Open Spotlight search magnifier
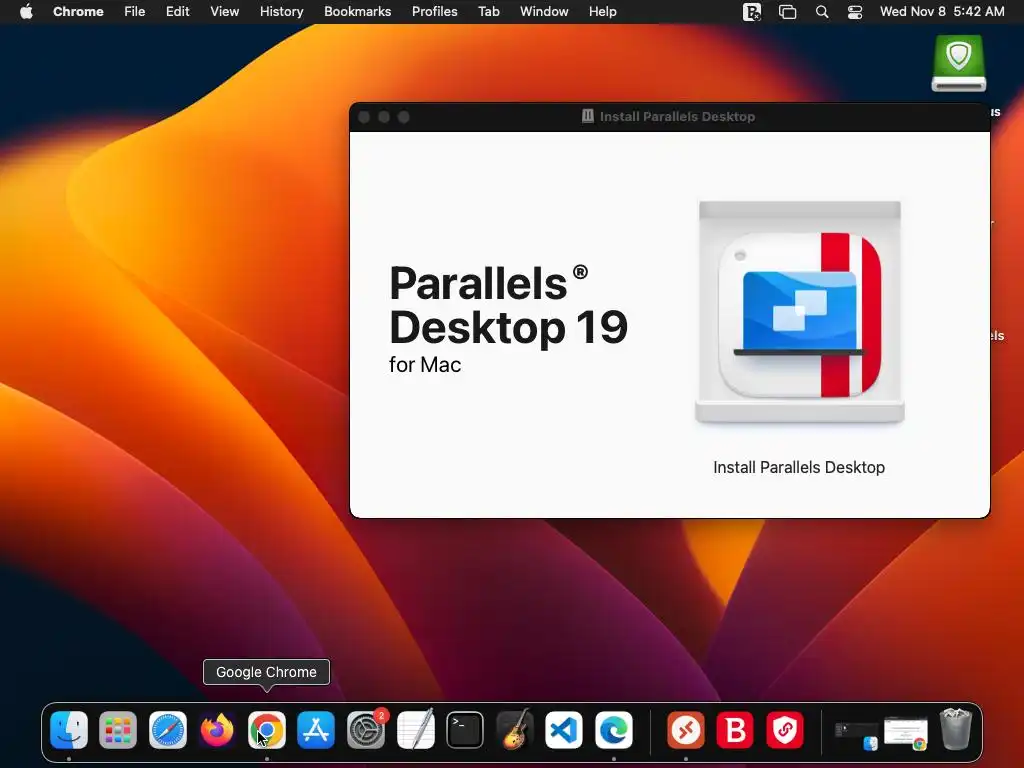1024x768 pixels. (822, 12)
